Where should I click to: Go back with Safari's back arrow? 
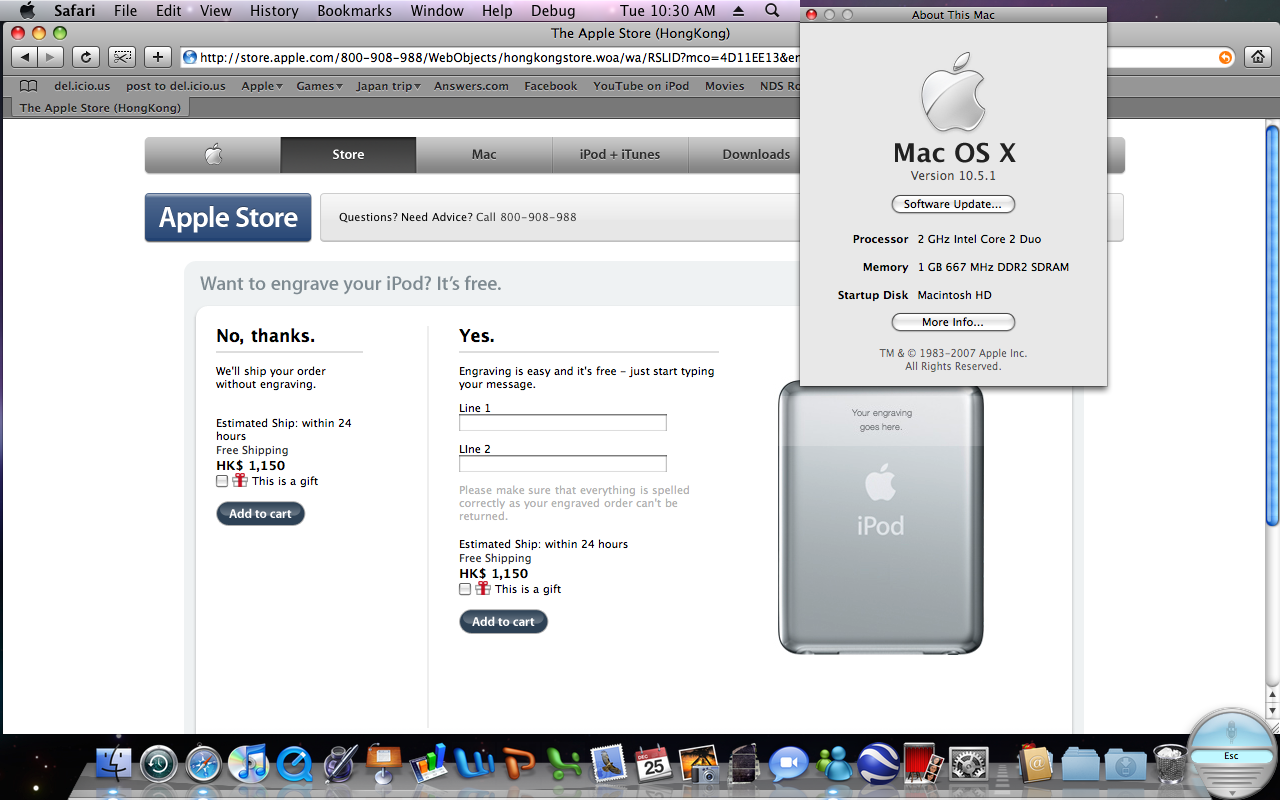(x=25, y=57)
